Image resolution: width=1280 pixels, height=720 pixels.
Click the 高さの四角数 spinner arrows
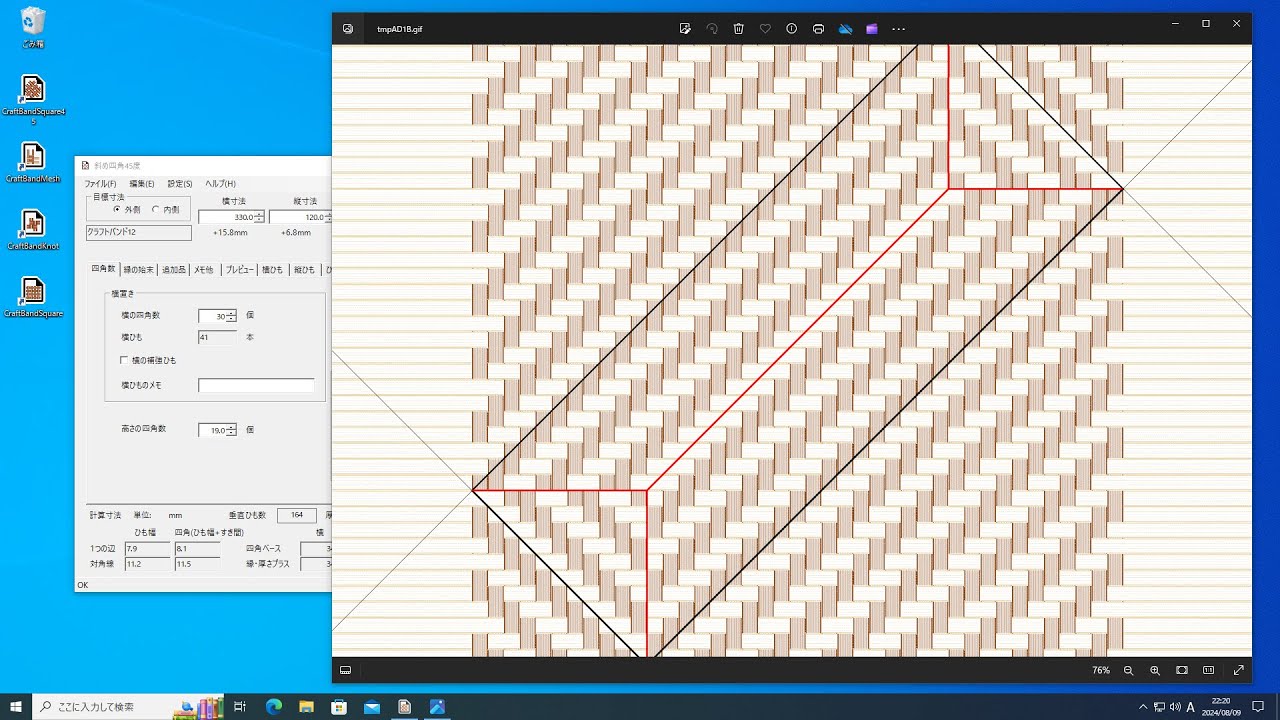pos(231,430)
